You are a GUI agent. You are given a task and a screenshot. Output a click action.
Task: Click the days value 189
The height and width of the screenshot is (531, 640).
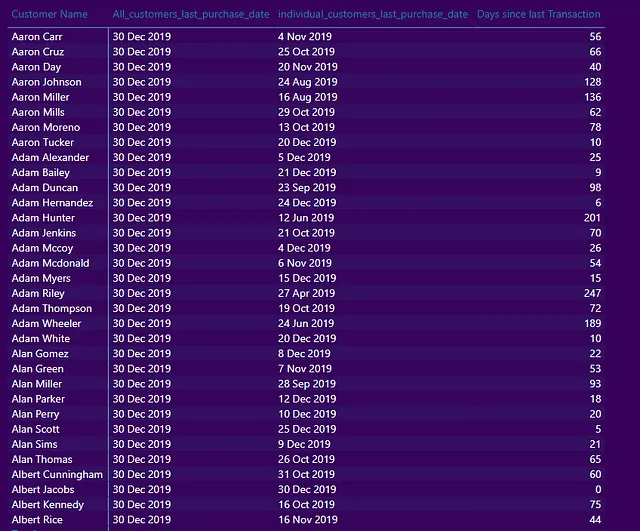[592, 324]
